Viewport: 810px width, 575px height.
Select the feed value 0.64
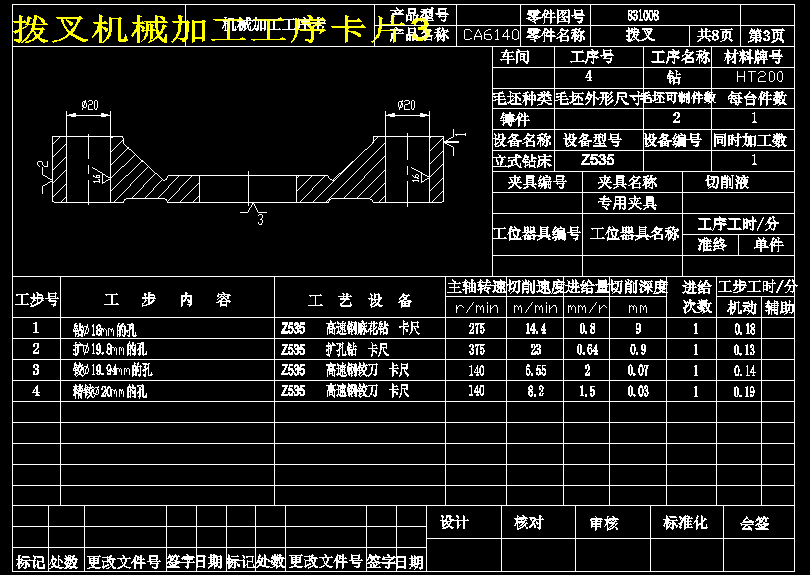pyautogui.click(x=587, y=350)
